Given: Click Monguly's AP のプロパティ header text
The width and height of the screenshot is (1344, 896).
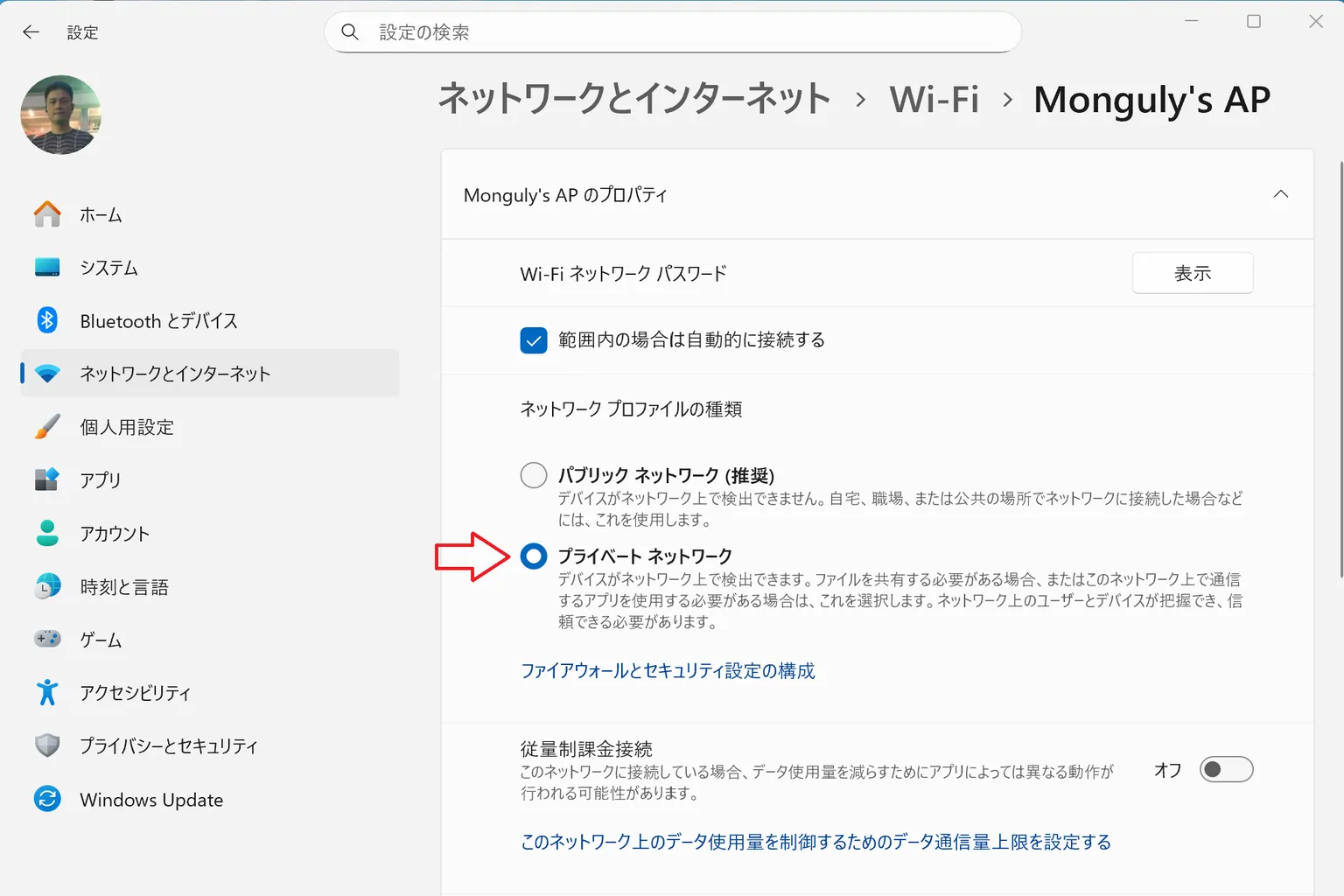Looking at the screenshot, I should (x=565, y=195).
